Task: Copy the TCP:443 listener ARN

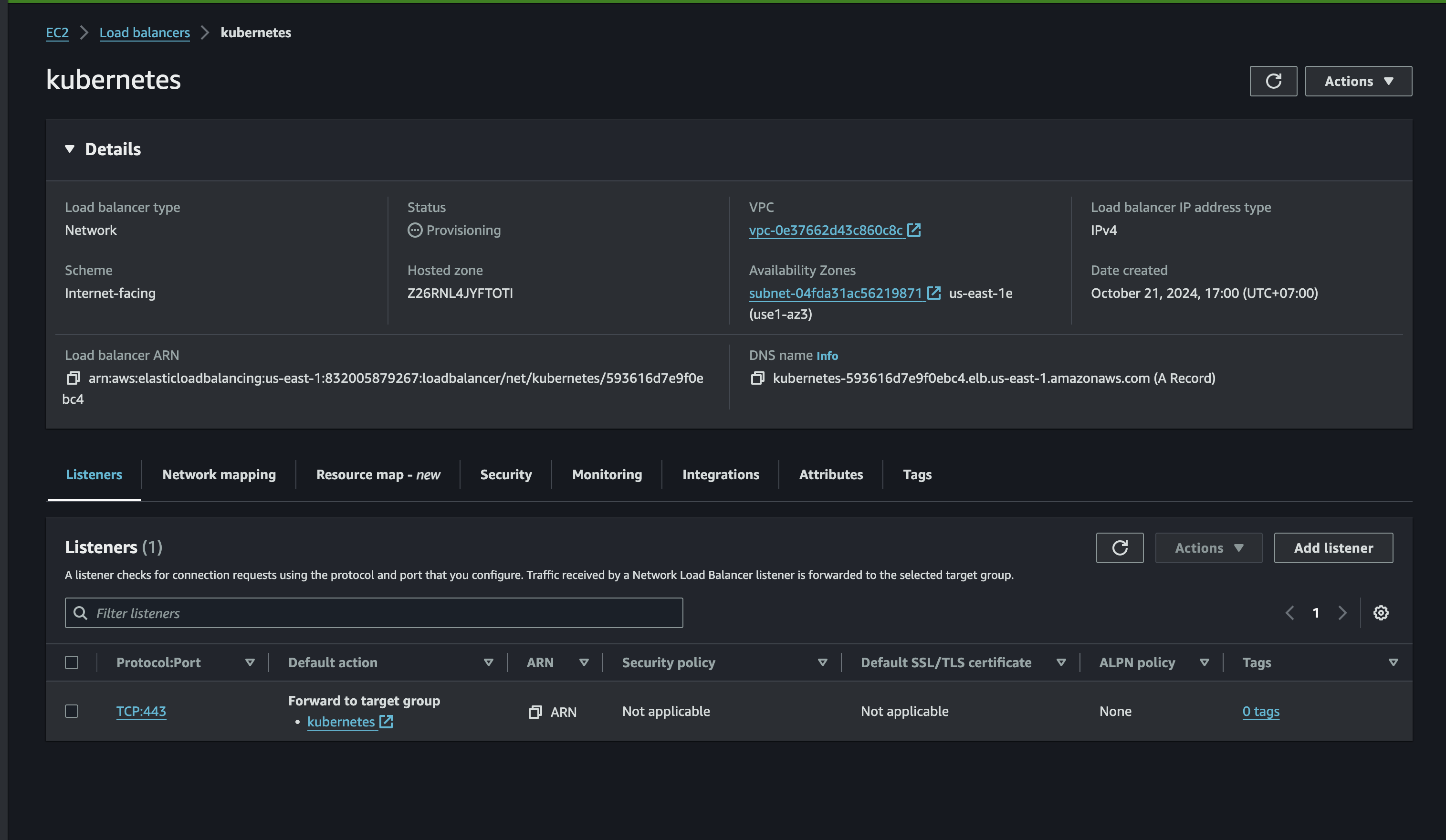Action: click(x=535, y=712)
